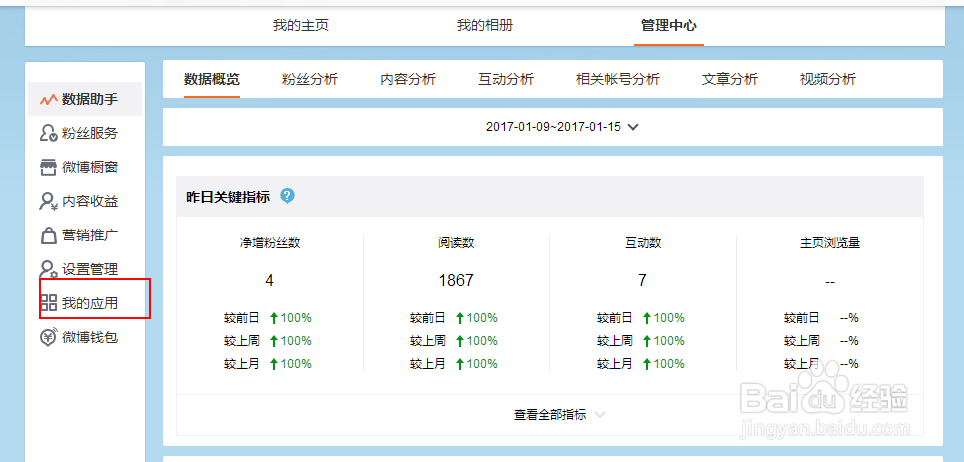Click the 设置管理 gear-person icon
964x462 pixels.
48,269
